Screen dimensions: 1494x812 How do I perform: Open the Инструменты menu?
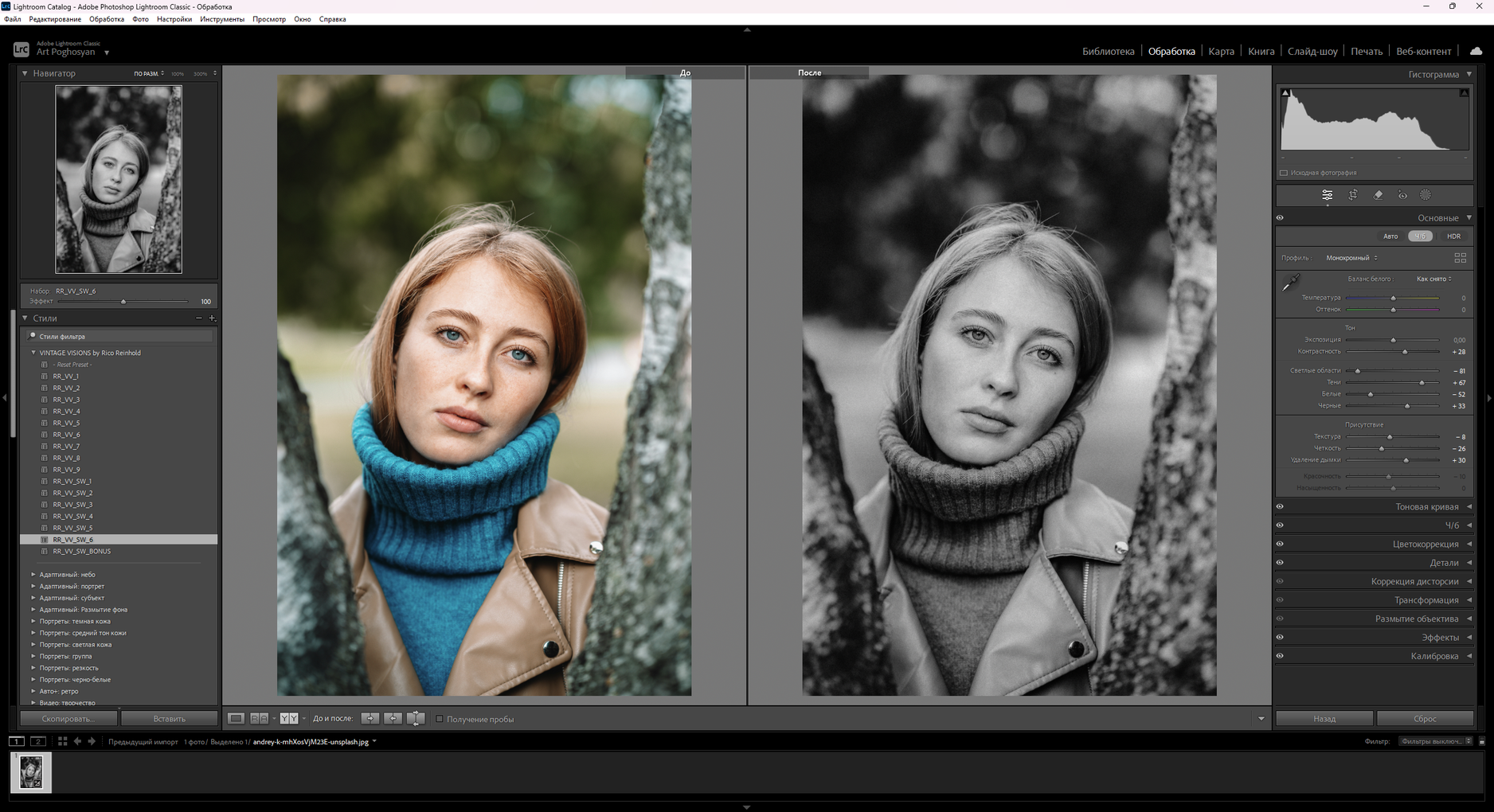pyautogui.click(x=221, y=19)
